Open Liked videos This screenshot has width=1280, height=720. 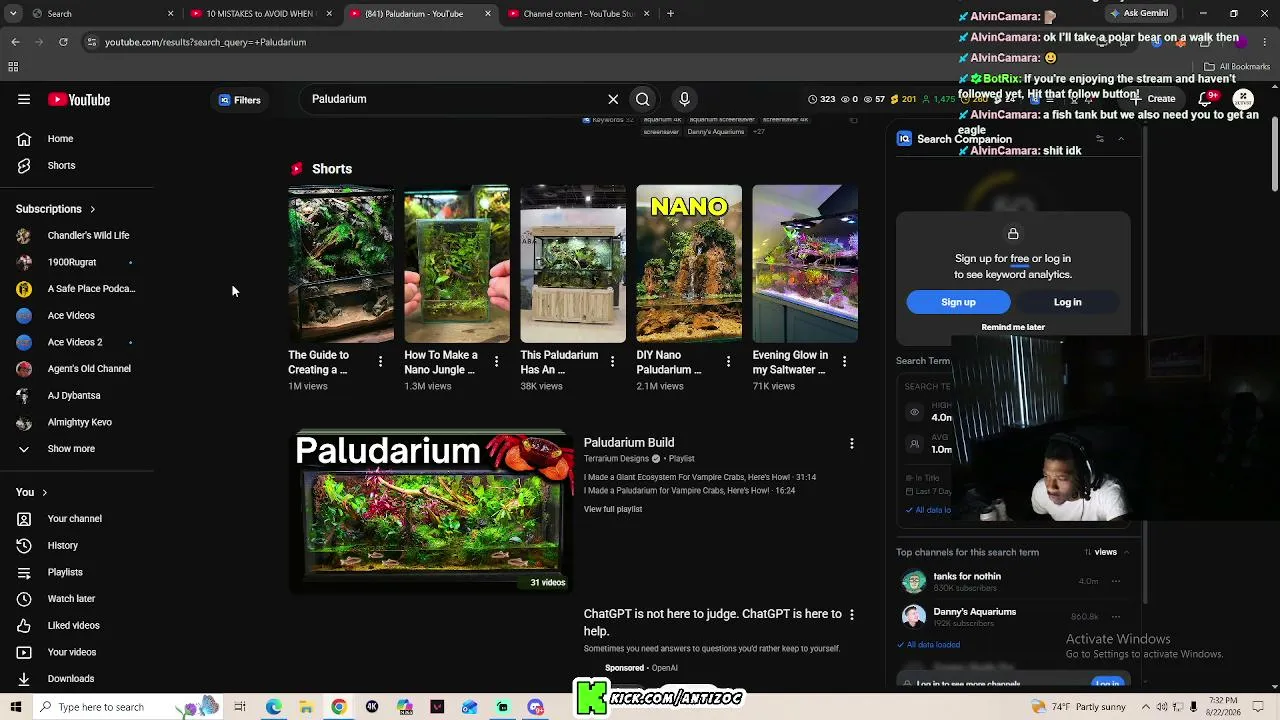click(77, 625)
